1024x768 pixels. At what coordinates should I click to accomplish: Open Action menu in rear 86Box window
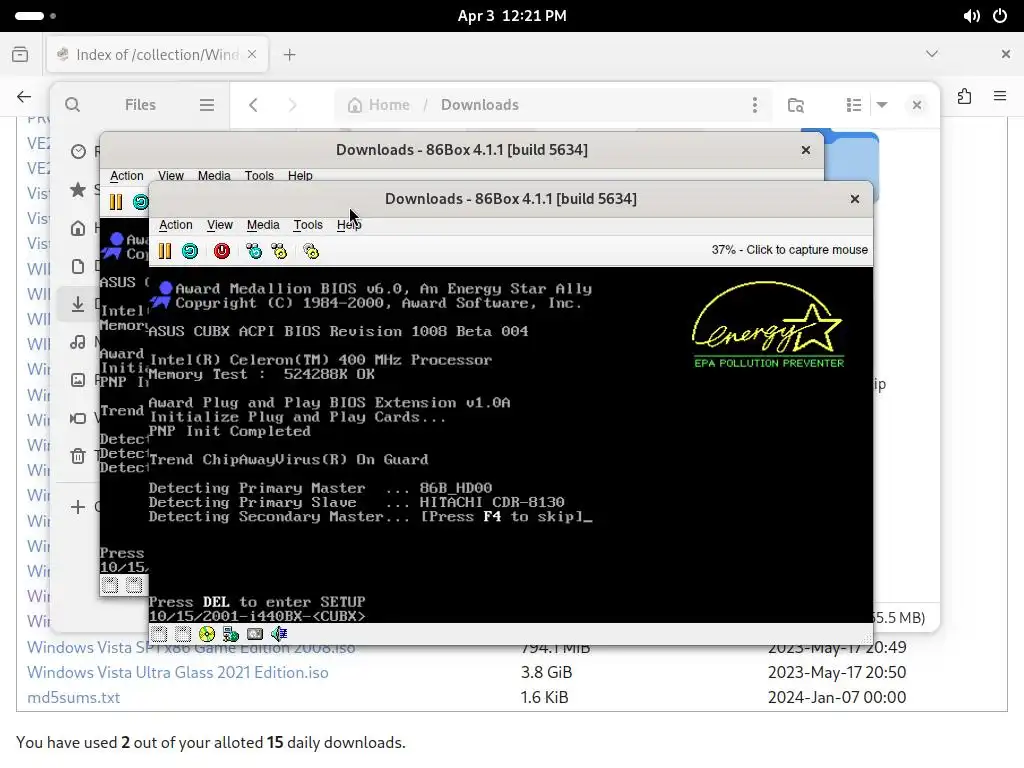coord(126,176)
